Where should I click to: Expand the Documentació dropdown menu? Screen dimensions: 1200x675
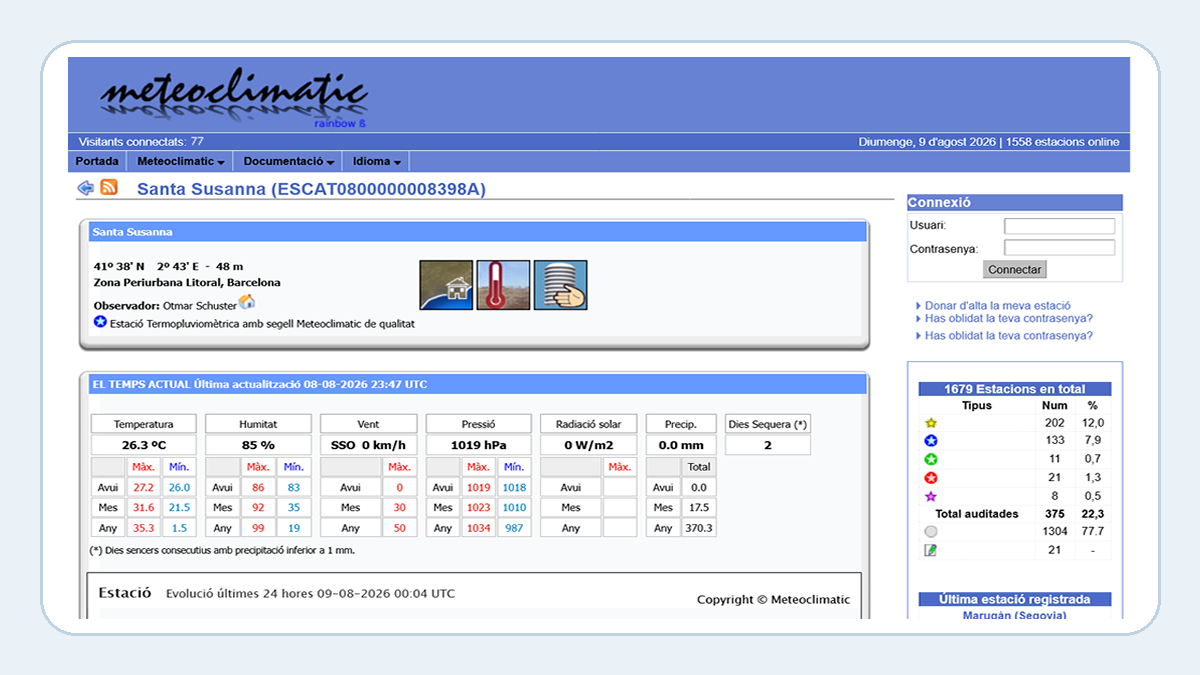coord(288,161)
